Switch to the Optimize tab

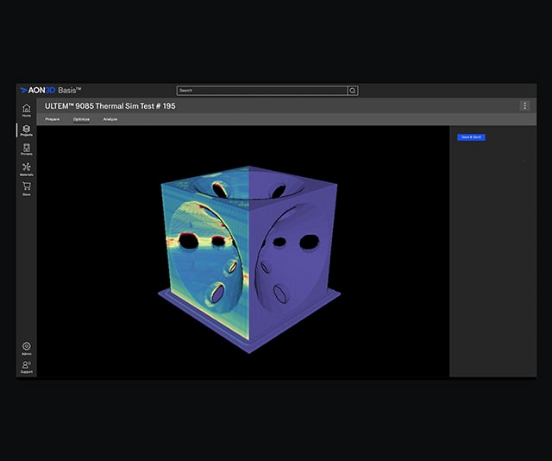[x=81, y=119]
